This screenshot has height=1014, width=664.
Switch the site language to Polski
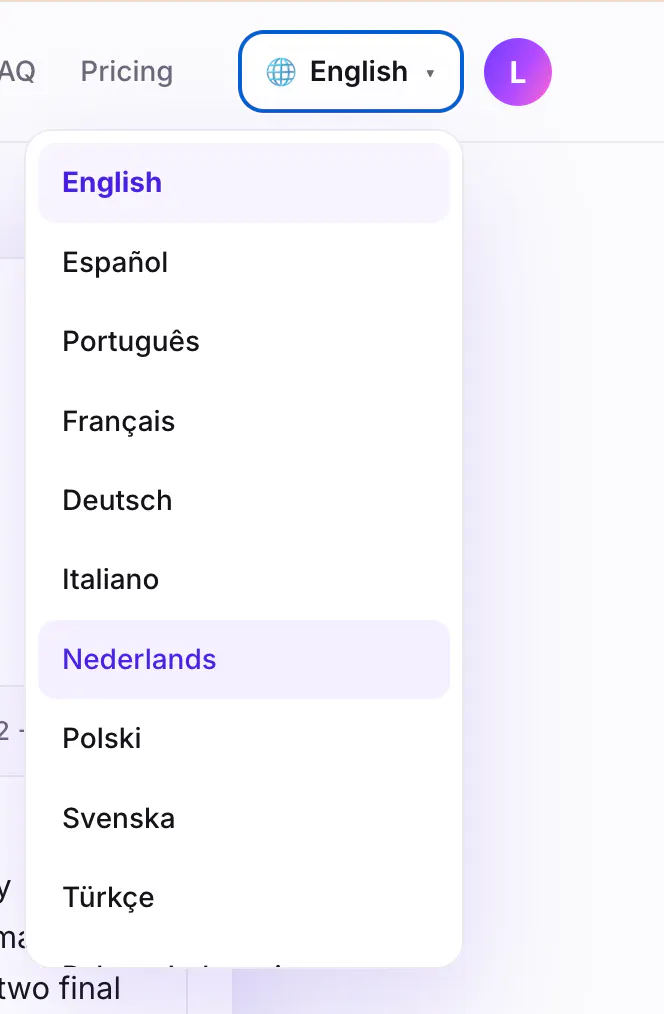244,739
